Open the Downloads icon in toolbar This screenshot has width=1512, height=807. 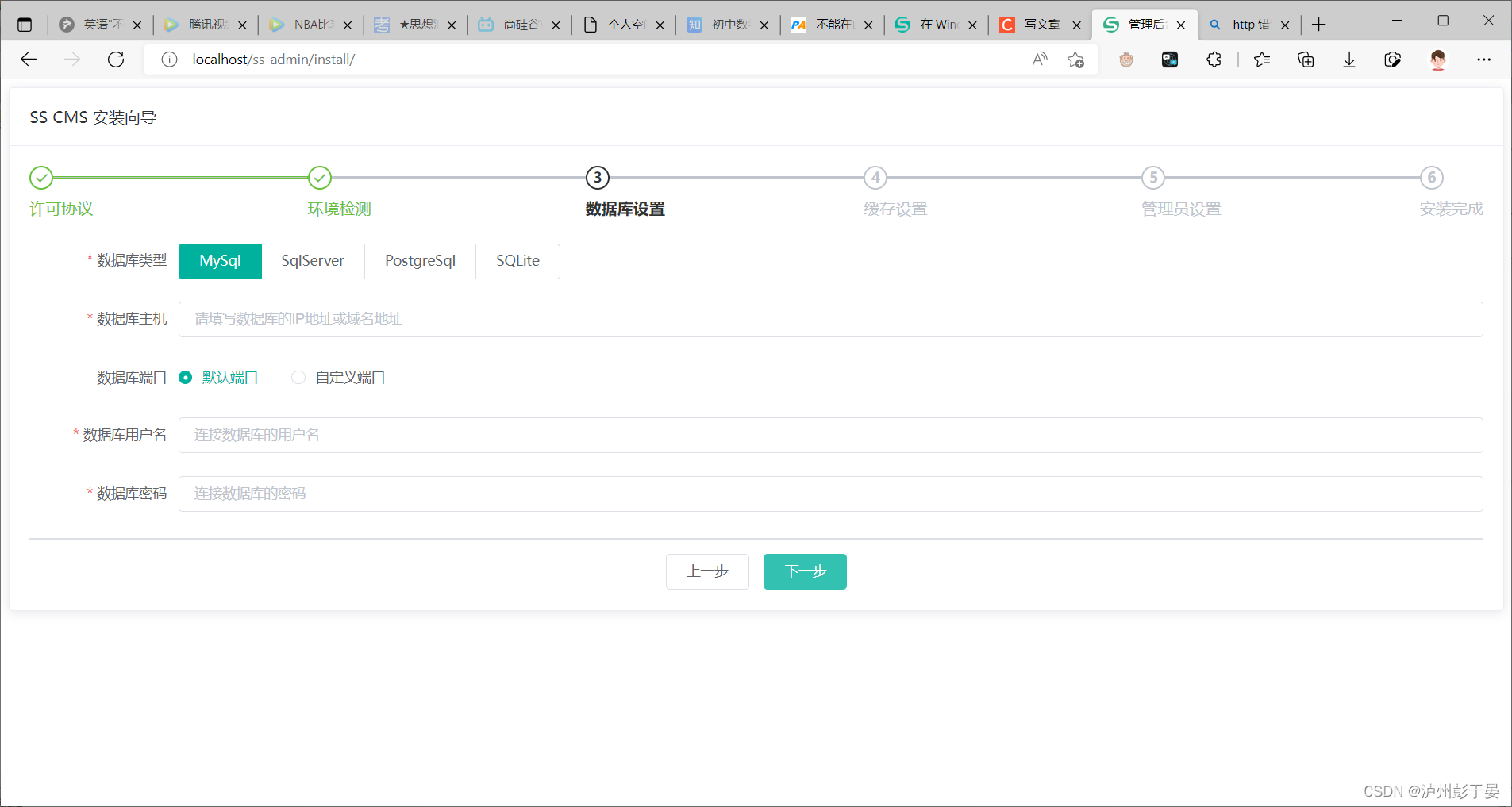point(1349,60)
